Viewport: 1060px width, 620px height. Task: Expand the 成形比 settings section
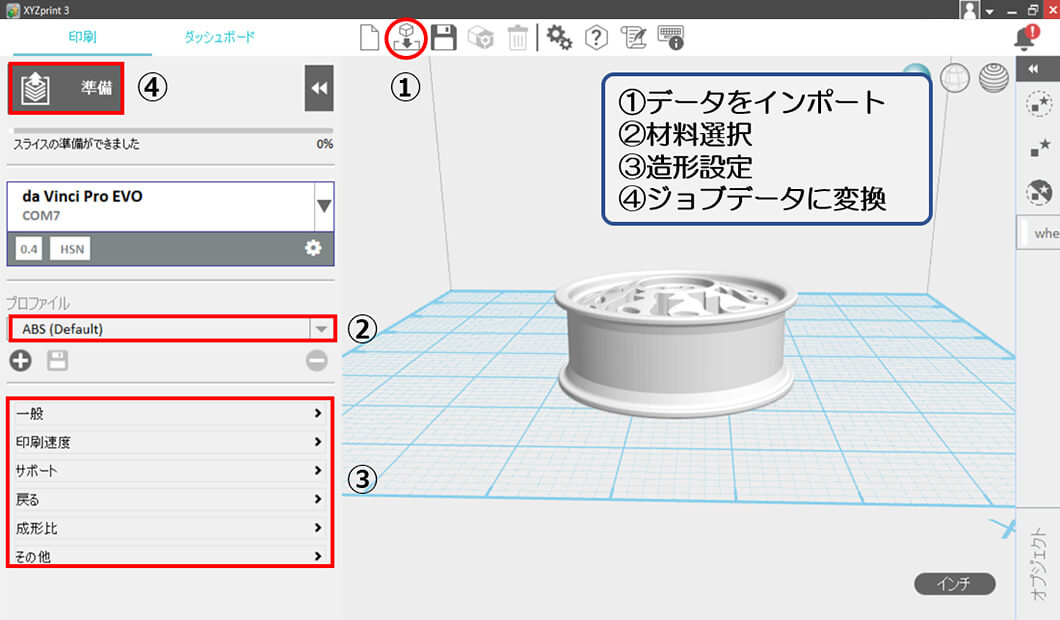[169, 528]
